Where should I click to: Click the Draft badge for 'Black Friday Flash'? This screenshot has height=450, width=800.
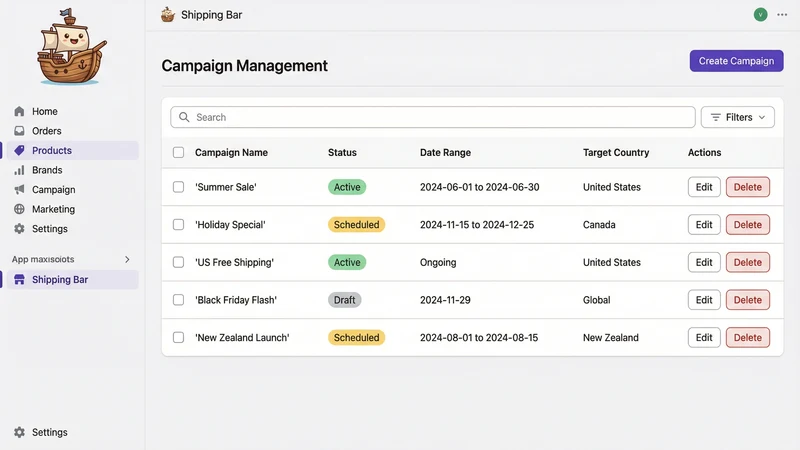click(x=344, y=300)
